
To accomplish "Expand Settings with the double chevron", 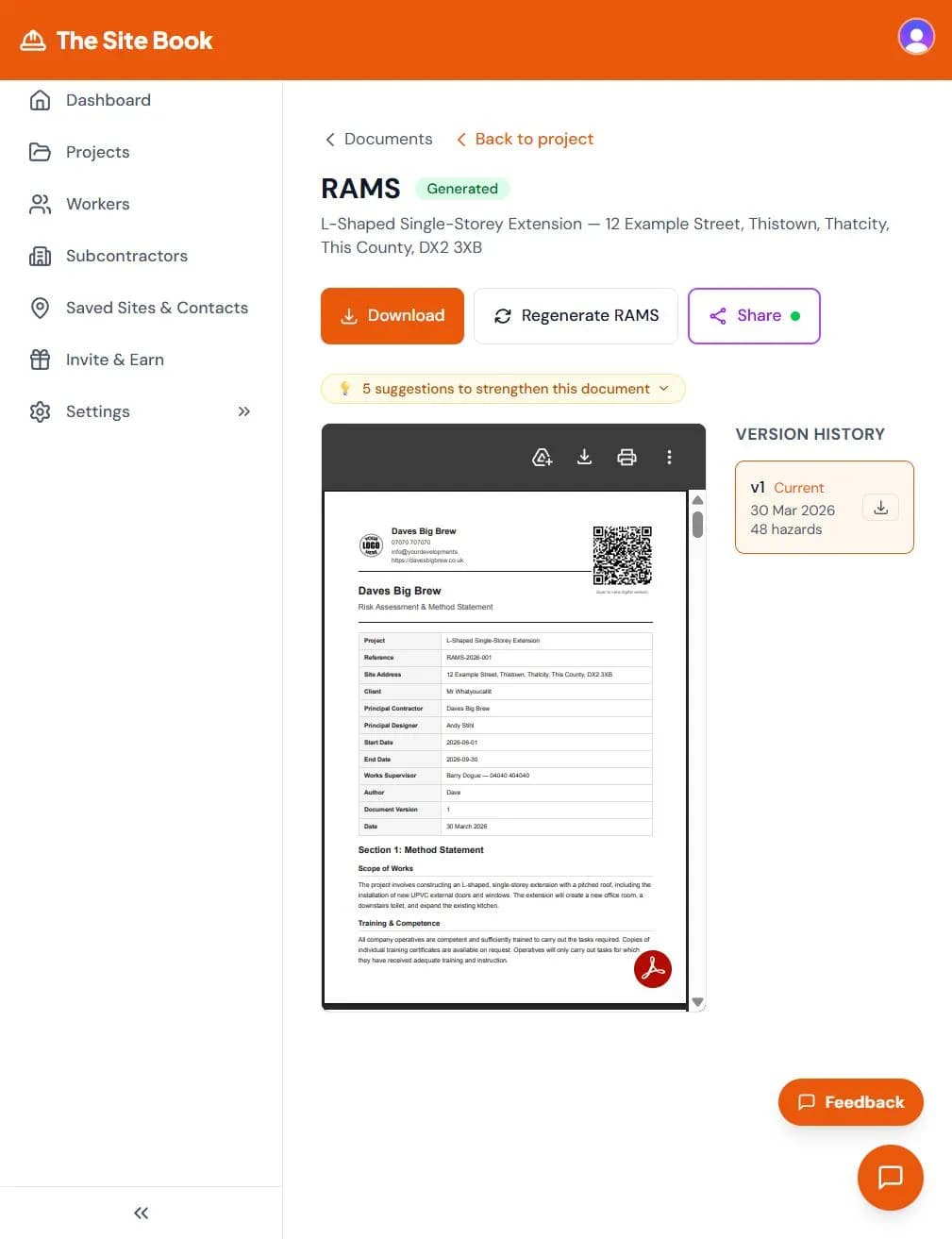I will tap(243, 411).
